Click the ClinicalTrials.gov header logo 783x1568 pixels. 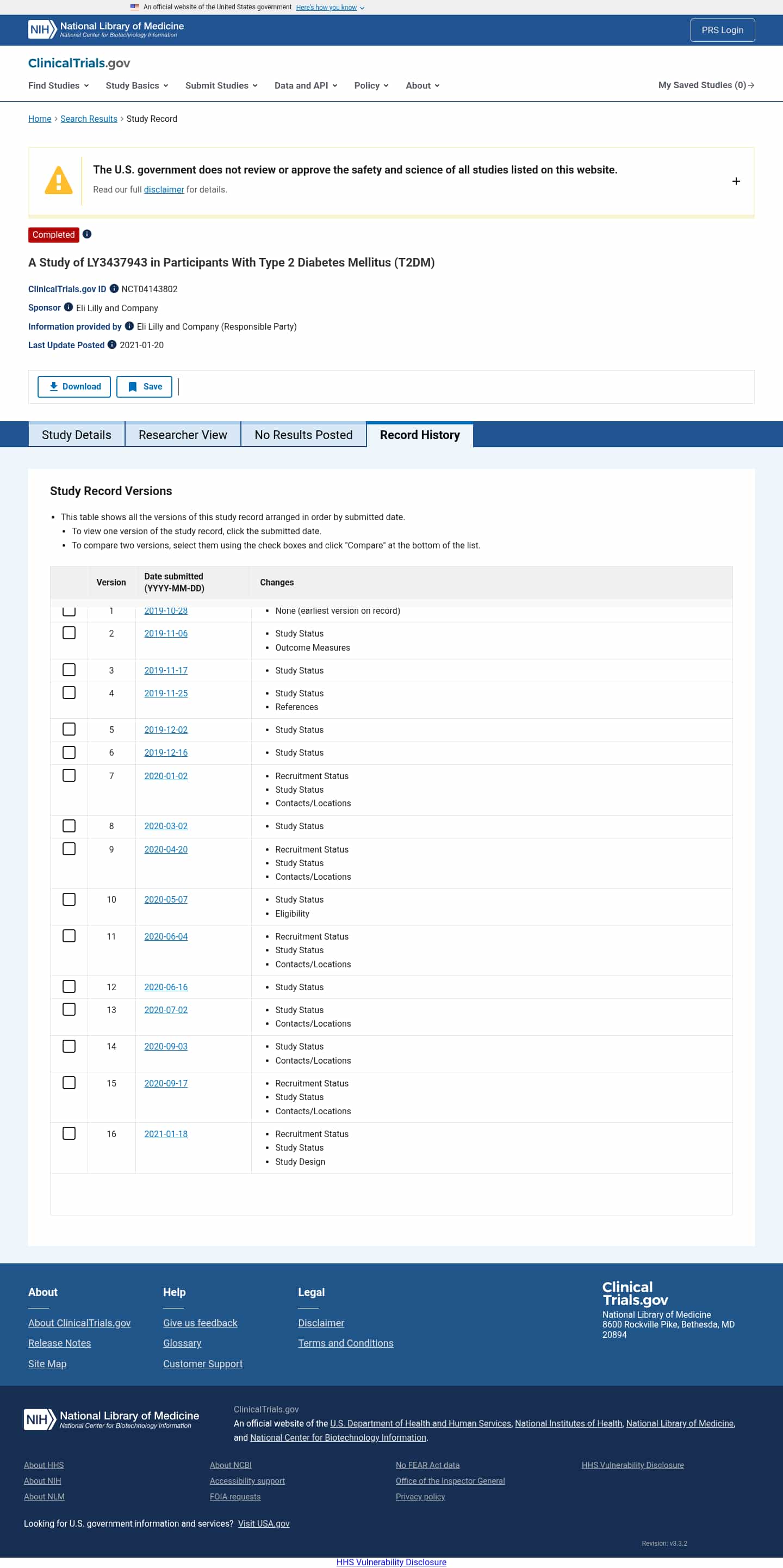(79, 63)
